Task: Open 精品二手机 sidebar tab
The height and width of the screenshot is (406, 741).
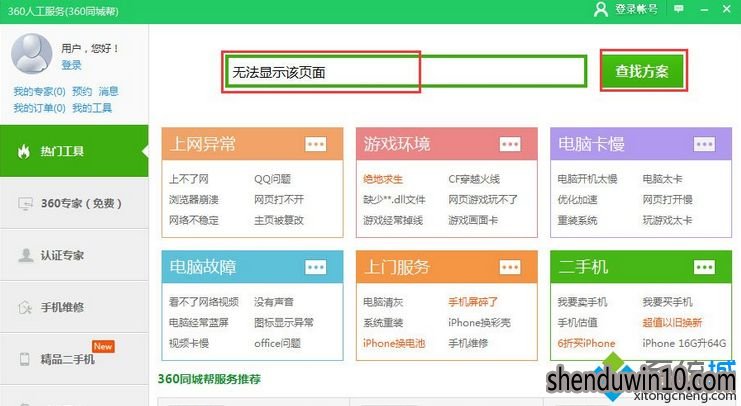Action: pos(74,359)
